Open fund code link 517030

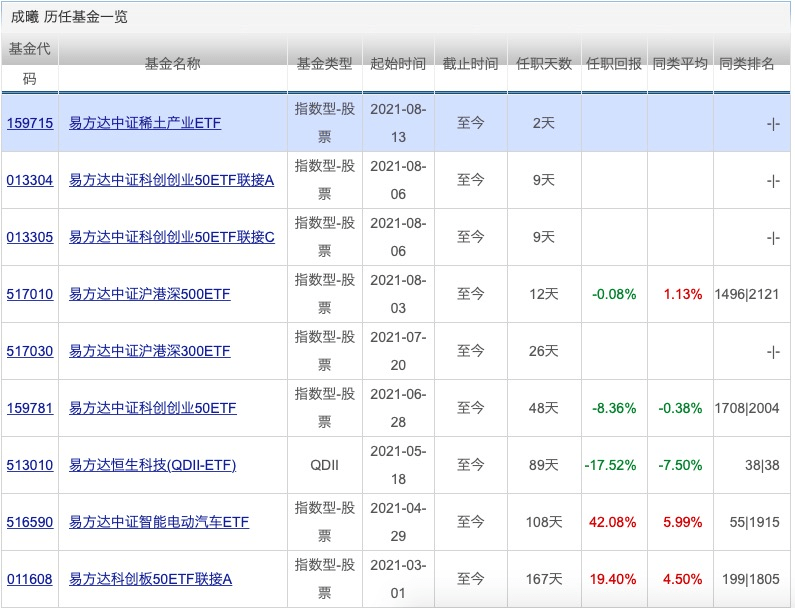[30, 351]
